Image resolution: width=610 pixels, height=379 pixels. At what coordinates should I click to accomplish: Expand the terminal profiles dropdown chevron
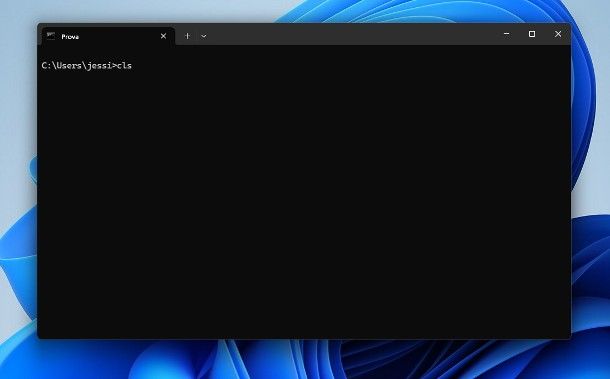(204, 36)
